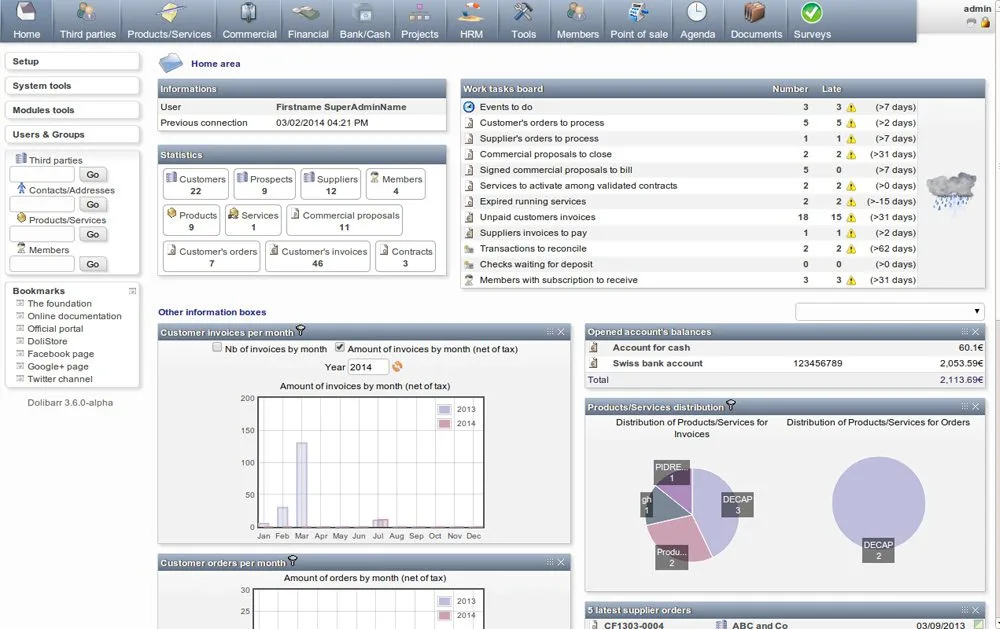The width and height of the screenshot is (1000, 629).
Task: Uncheck Amount of invoices by month checkbox
Action: tap(340, 348)
